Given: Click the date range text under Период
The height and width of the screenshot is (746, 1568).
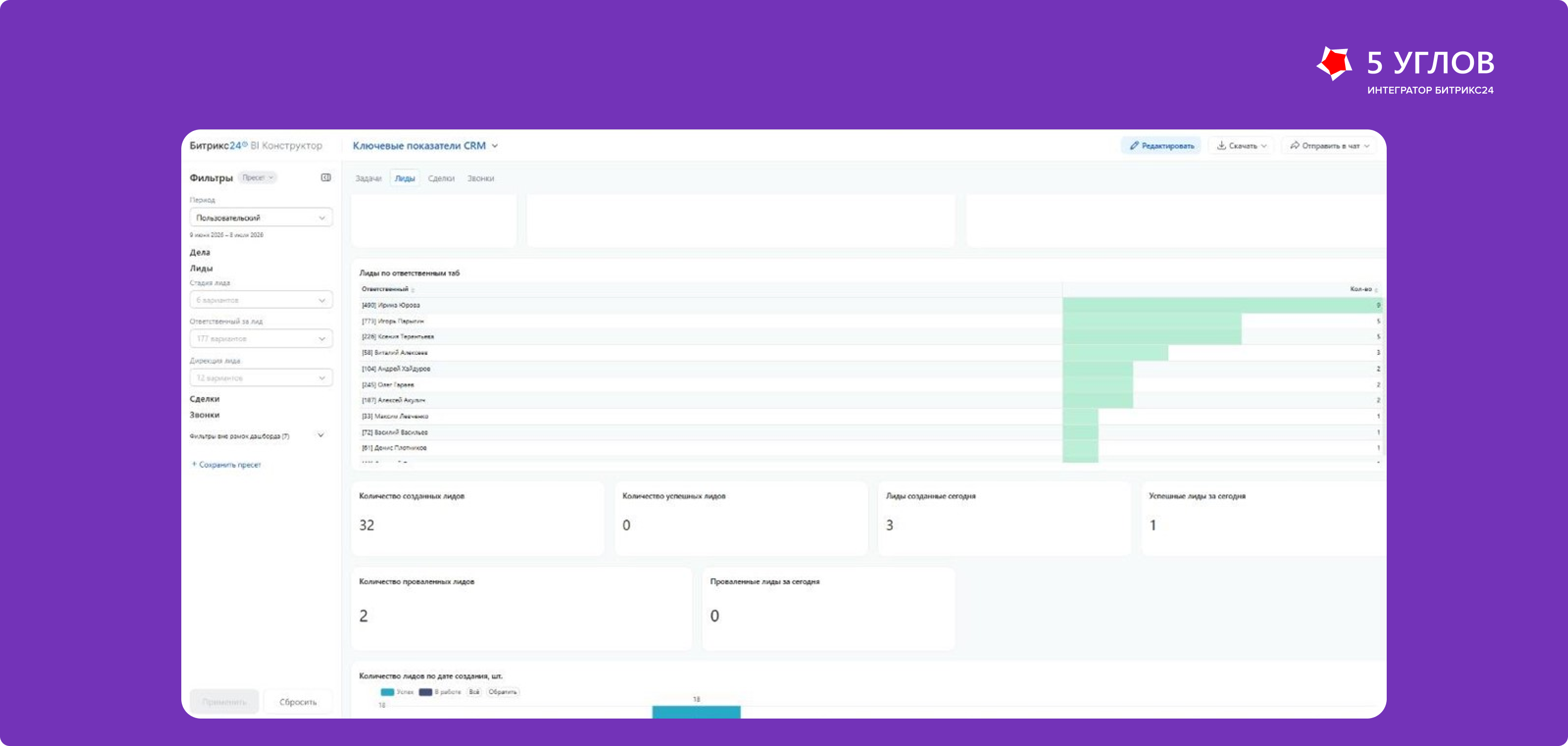Looking at the screenshot, I should pos(226,235).
